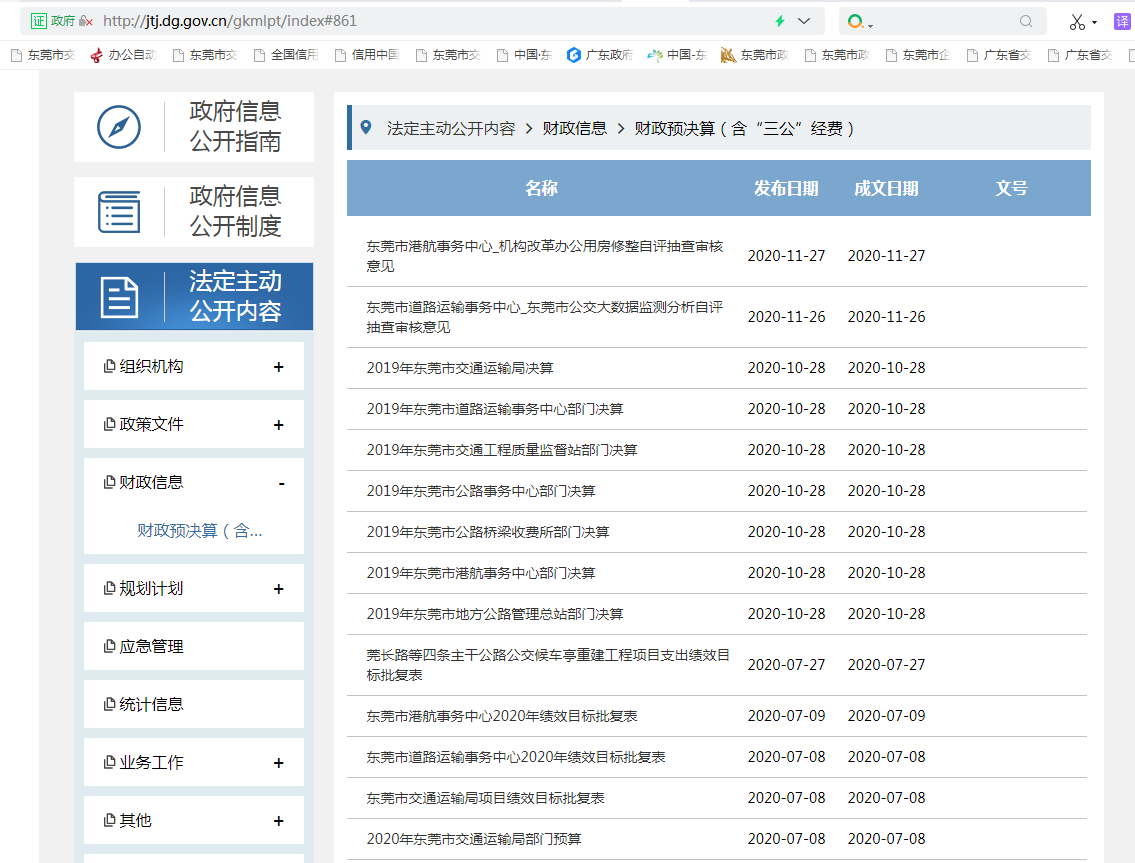Expand the 业务工作 plus sign

pos(279,763)
